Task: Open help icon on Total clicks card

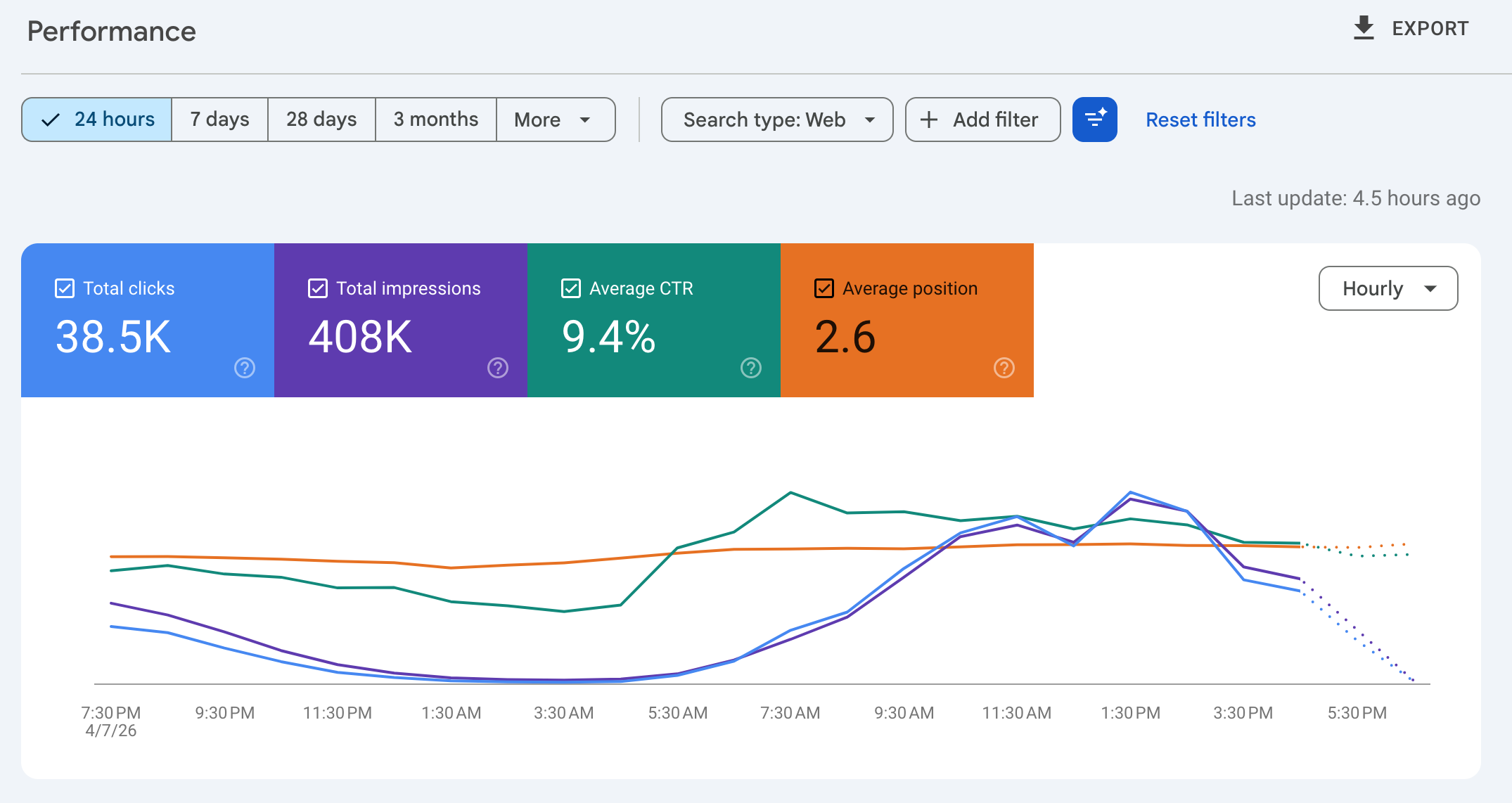Action: (x=245, y=368)
